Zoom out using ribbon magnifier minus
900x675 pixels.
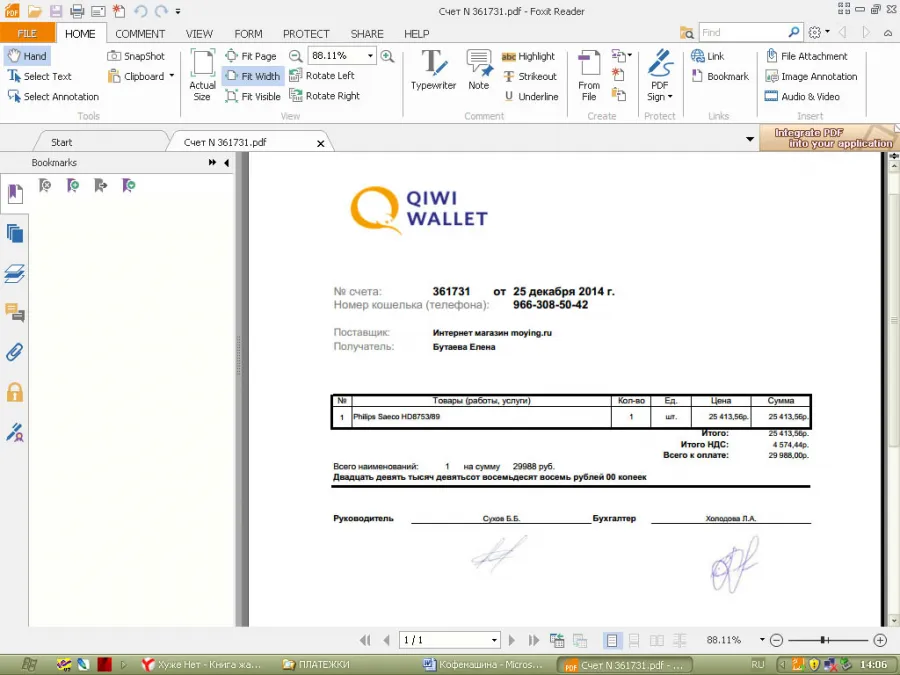pyautogui.click(x=296, y=56)
